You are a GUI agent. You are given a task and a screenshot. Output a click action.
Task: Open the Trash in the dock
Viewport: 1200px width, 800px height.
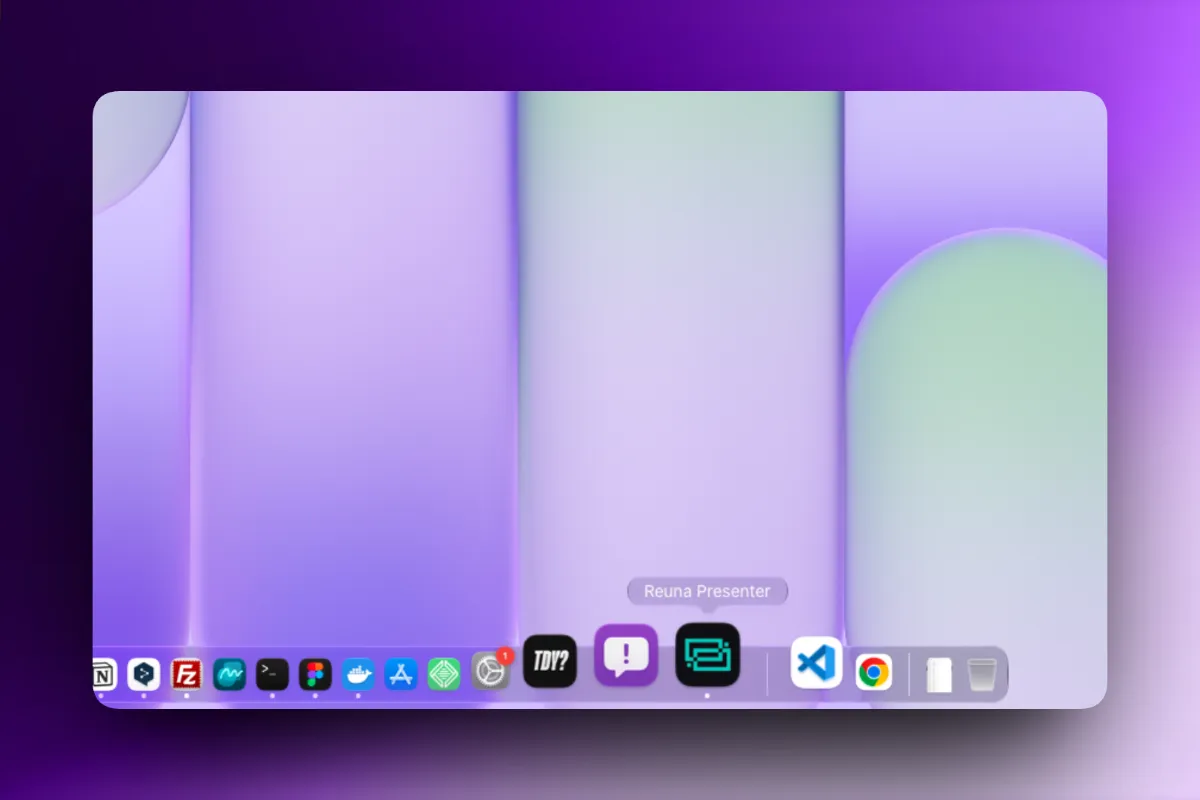[x=983, y=675]
